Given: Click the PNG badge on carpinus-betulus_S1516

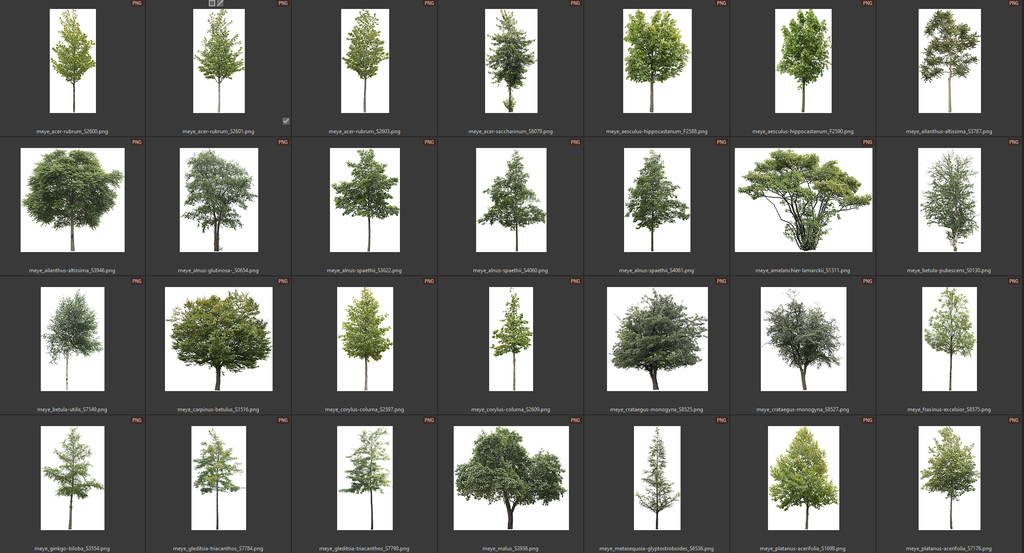Looking at the screenshot, I should (x=283, y=282).
